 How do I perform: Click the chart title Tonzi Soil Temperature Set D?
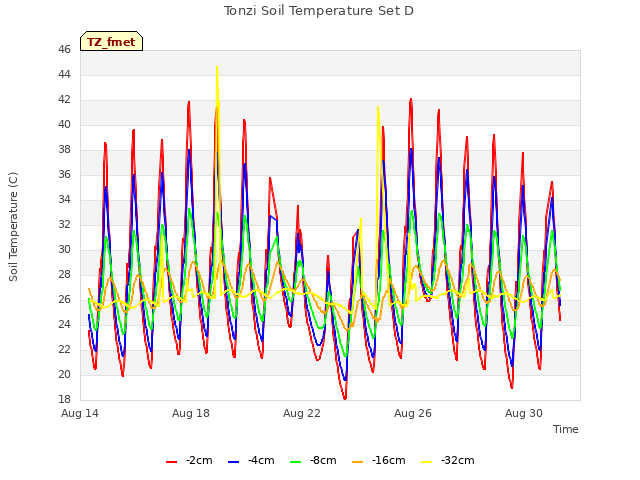point(319,11)
